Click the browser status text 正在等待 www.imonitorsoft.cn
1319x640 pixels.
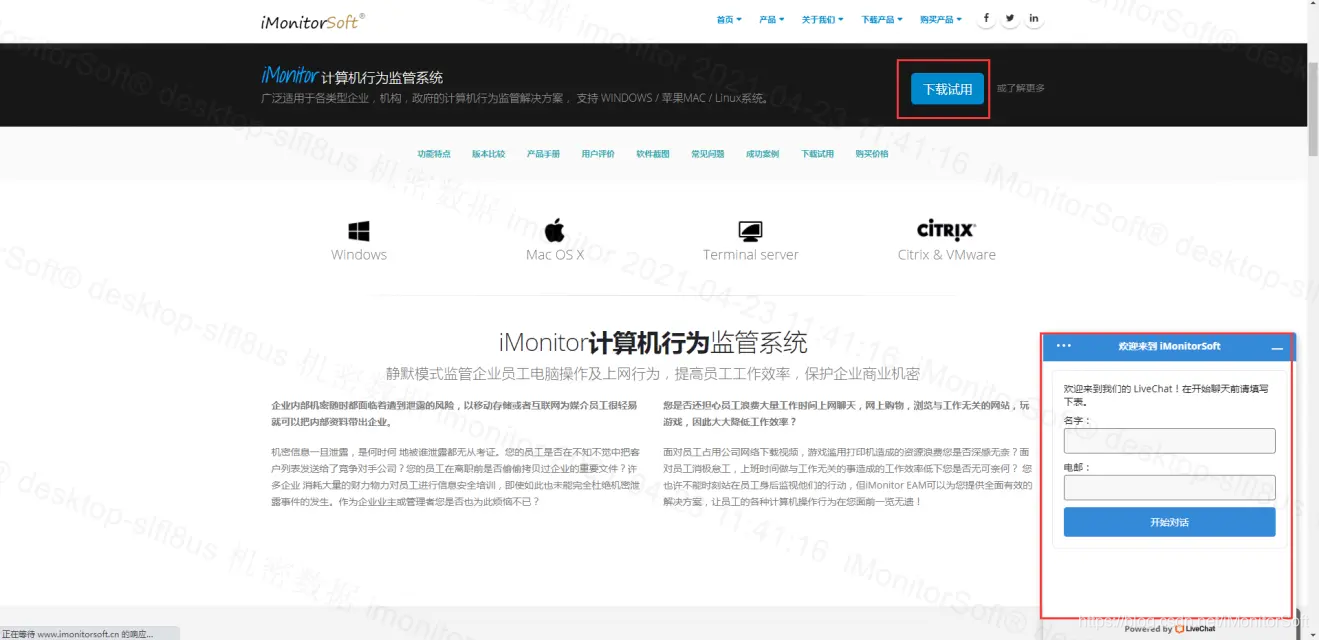pos(77,633)
